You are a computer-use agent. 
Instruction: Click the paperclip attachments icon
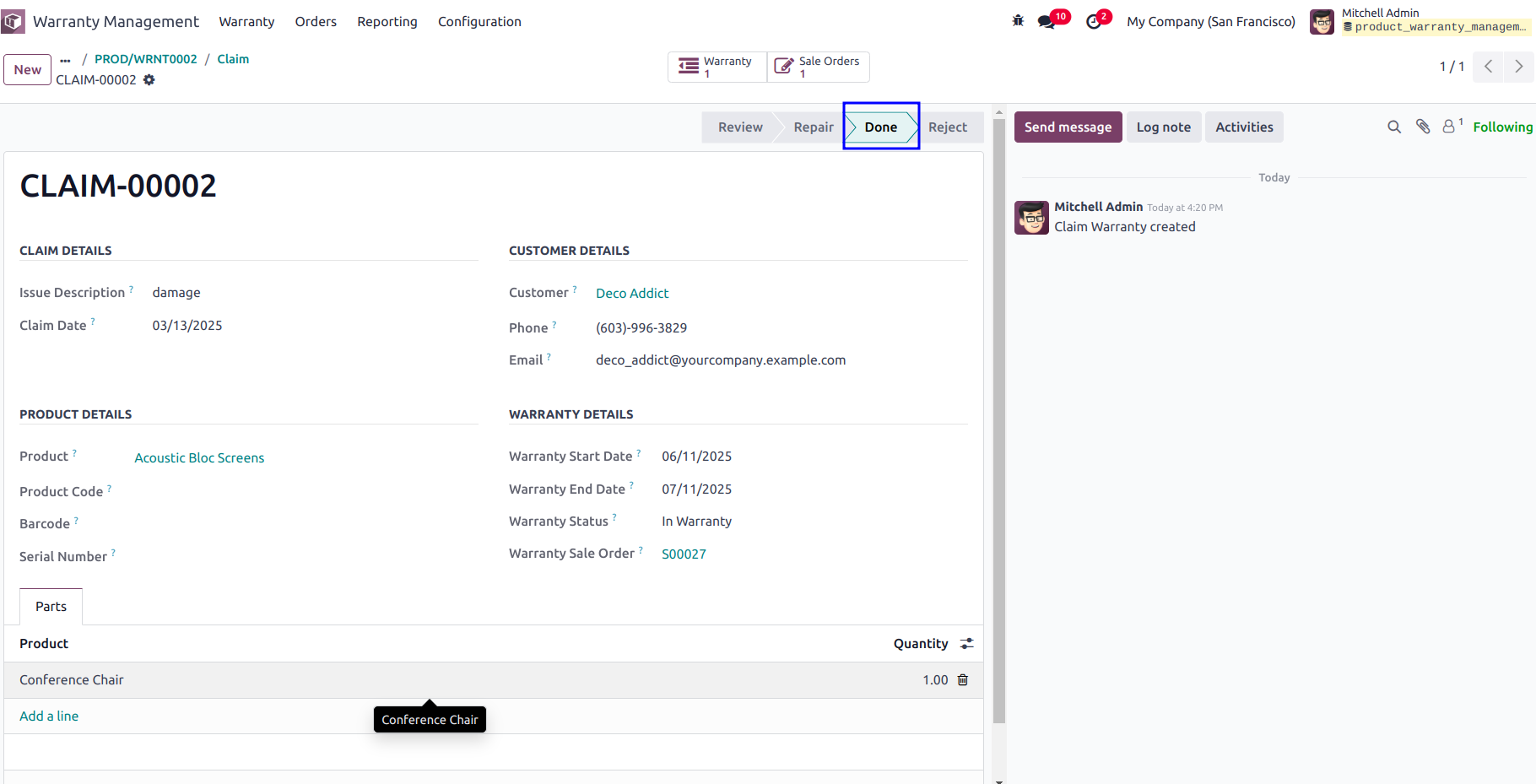[x=1423, y=127]
